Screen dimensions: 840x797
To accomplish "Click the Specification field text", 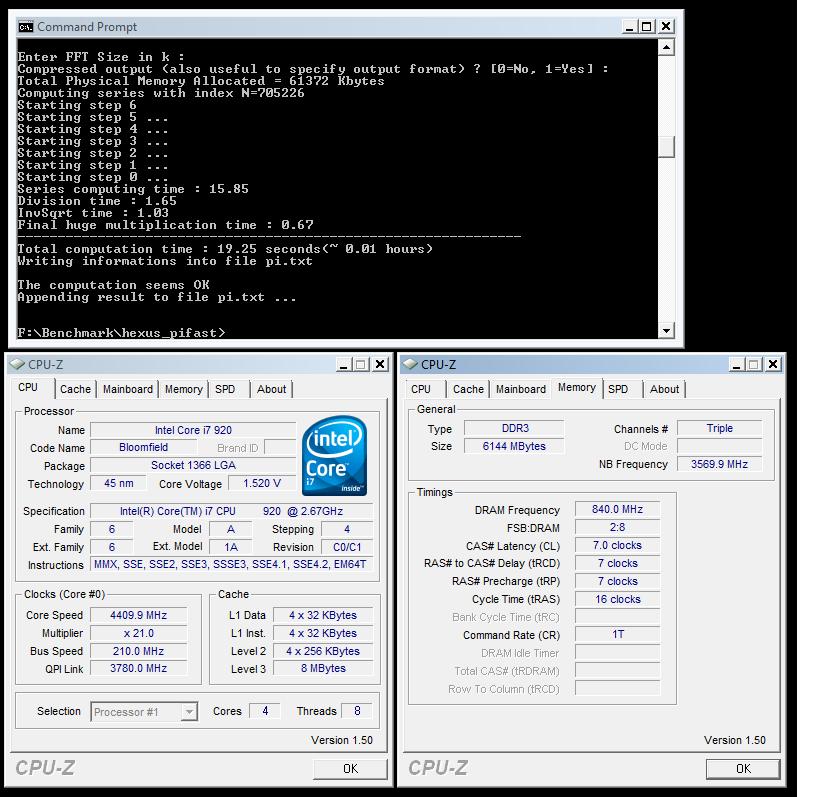I will [231, 511].
